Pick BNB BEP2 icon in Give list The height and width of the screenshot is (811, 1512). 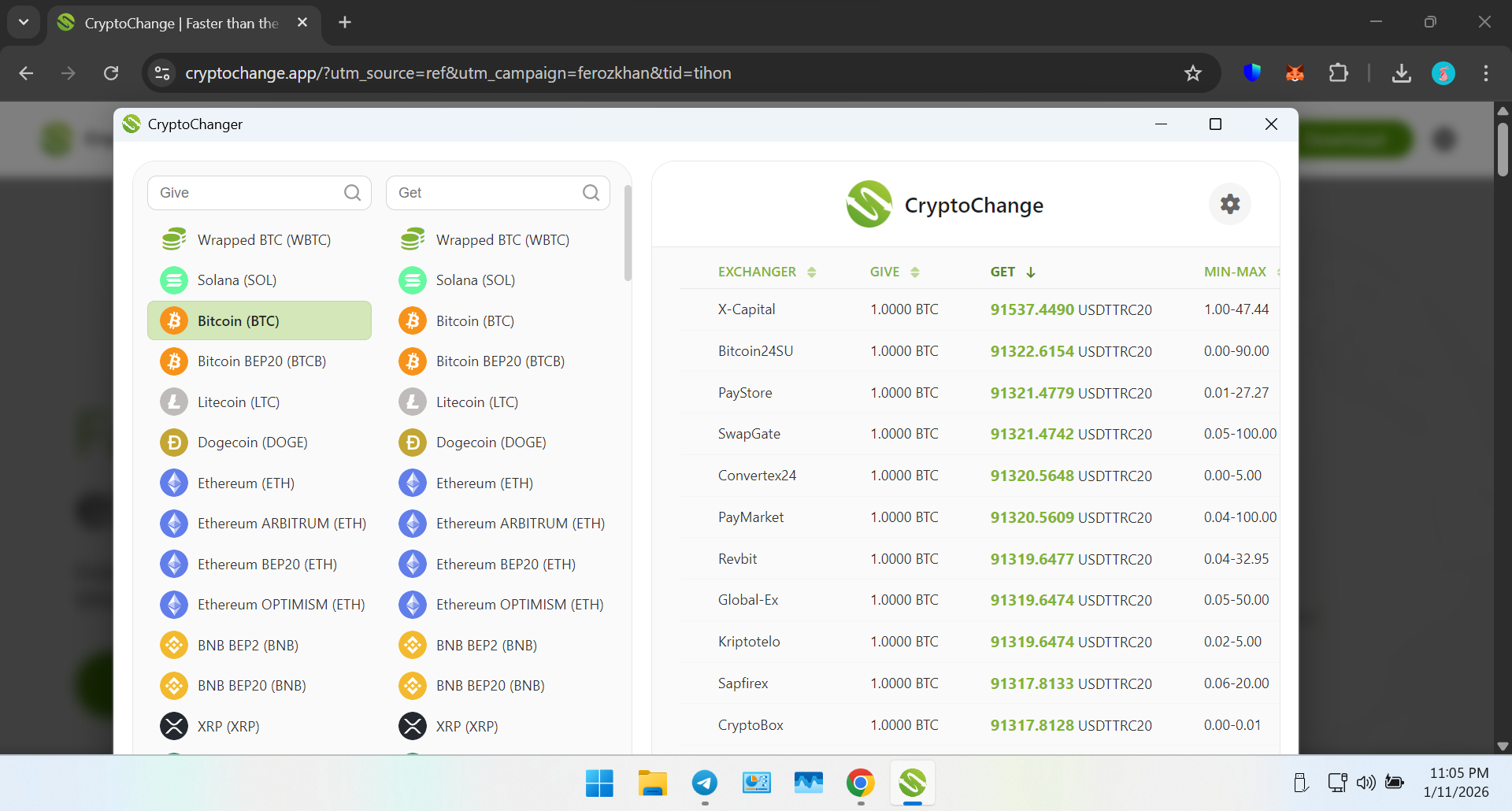pos(174,645)
